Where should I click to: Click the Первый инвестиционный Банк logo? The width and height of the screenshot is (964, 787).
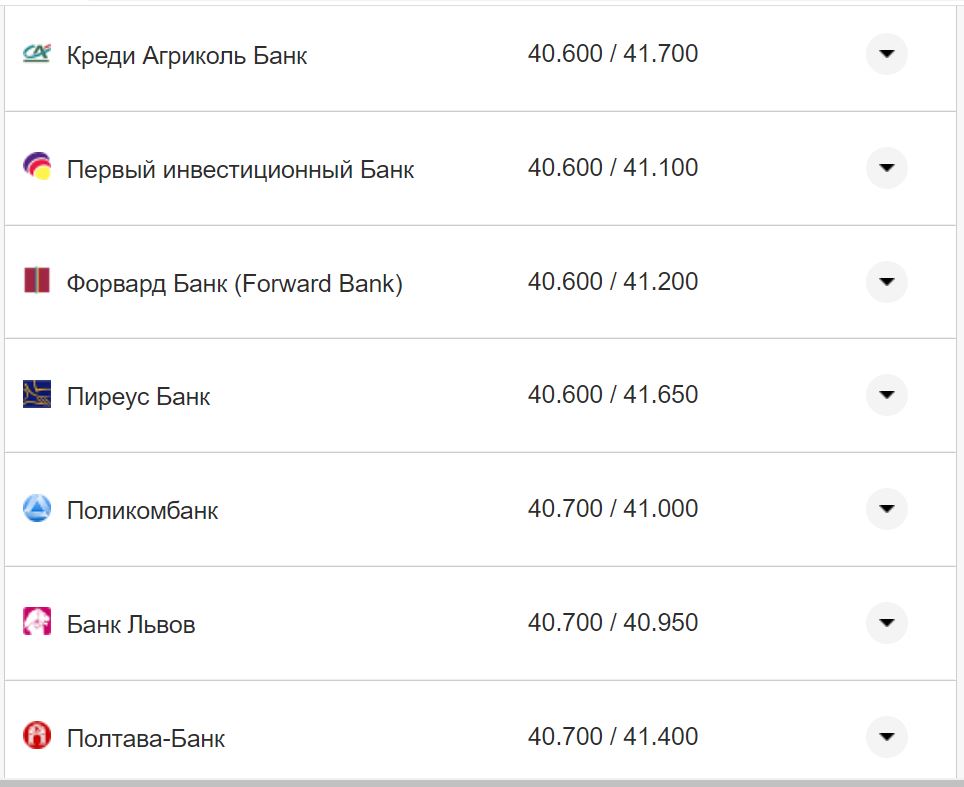click(x=35, y=168)
